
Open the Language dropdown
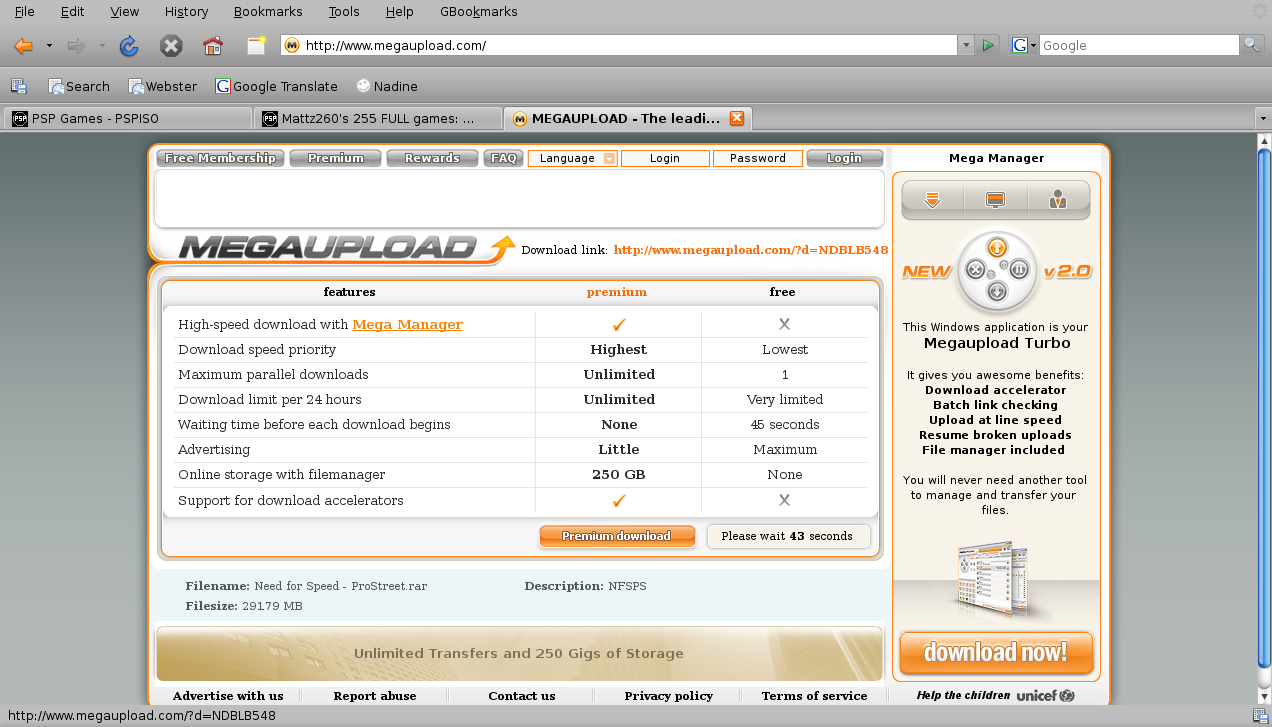(x=573, y=158)
